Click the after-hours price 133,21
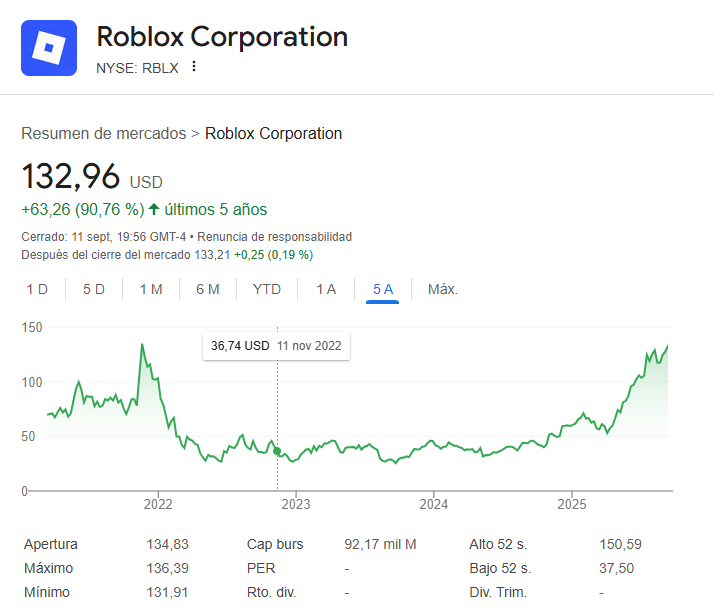Image resolution: width=714 pixels, height=613 pixels. click(212, 255)
